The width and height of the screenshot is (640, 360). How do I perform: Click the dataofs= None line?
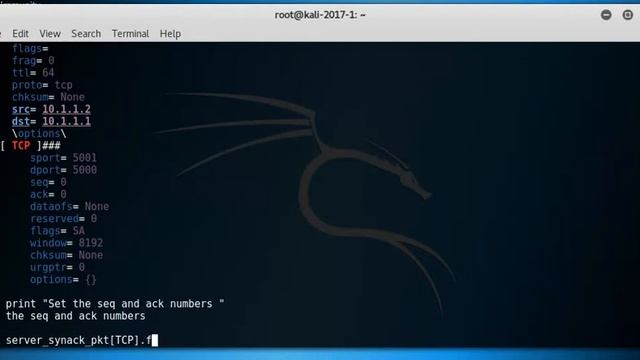[69, 207]
